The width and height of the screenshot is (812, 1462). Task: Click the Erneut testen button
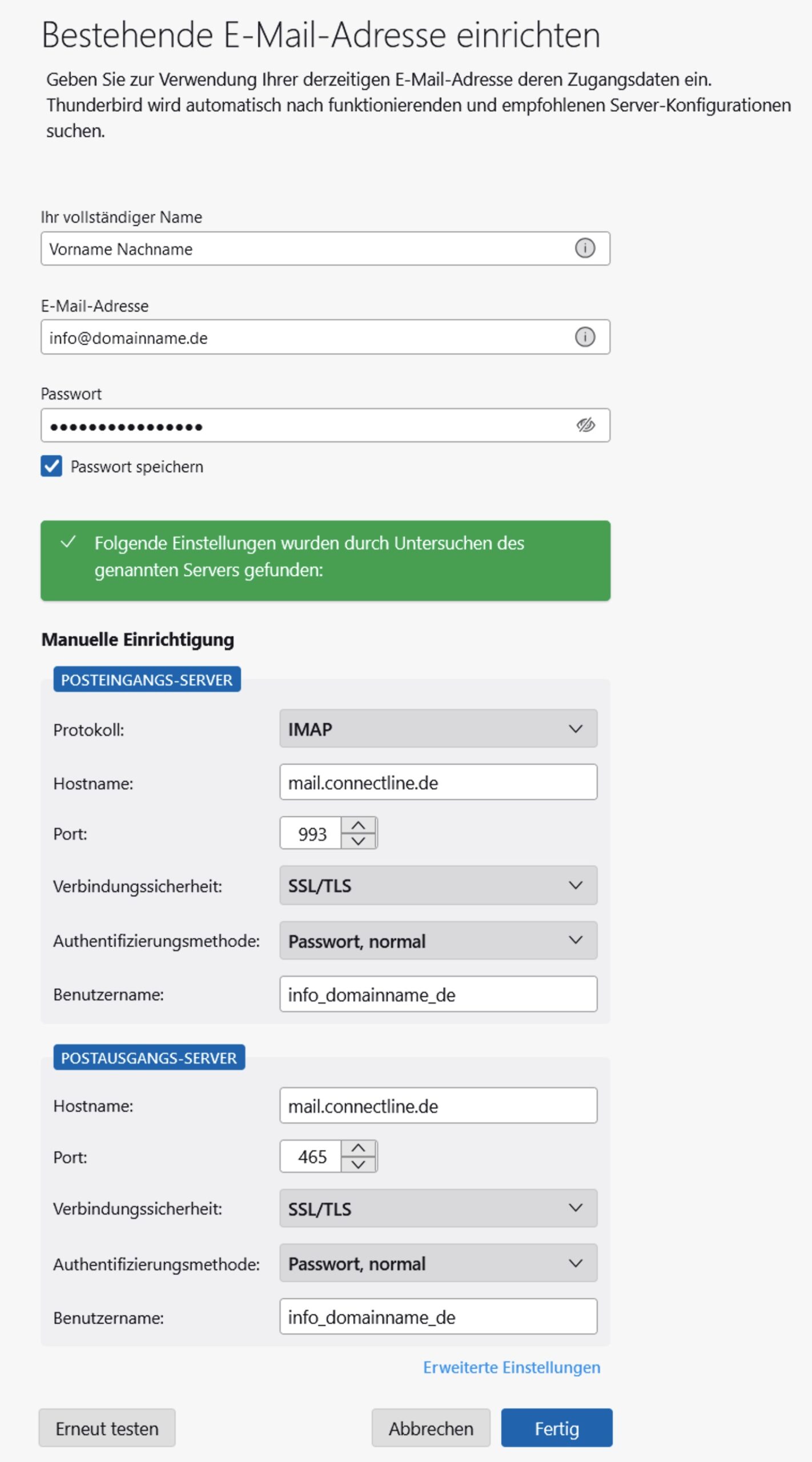pos(107,1428)
